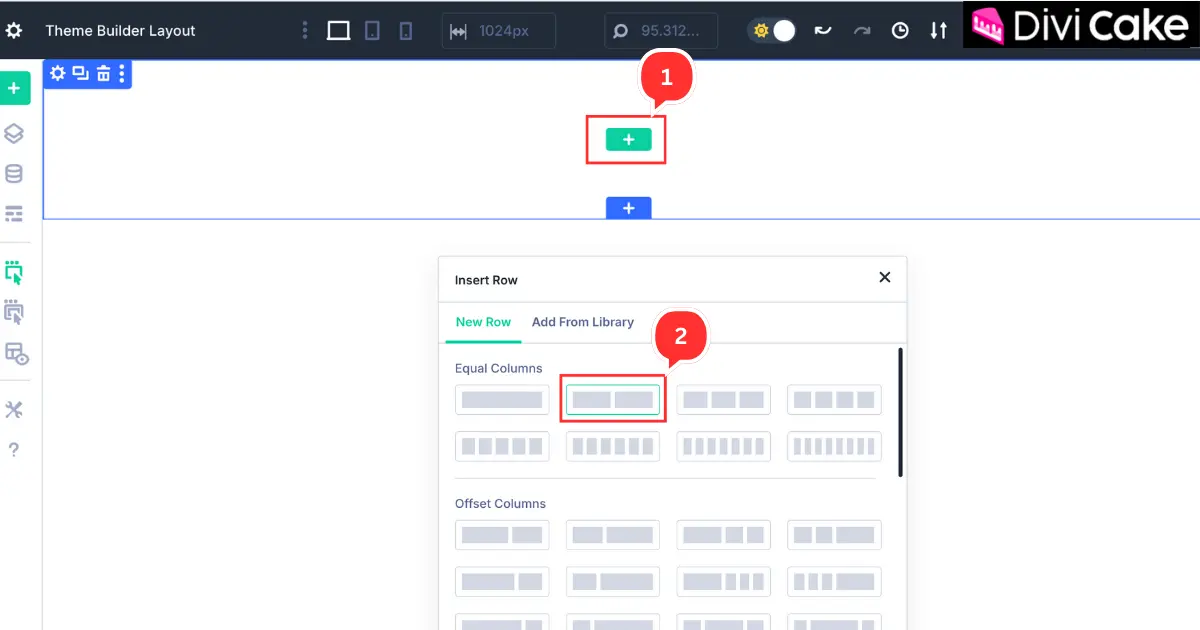This screenshot has height=630, width=1200.
Task: Open the question mark help icon
Action: click(14, 450)
